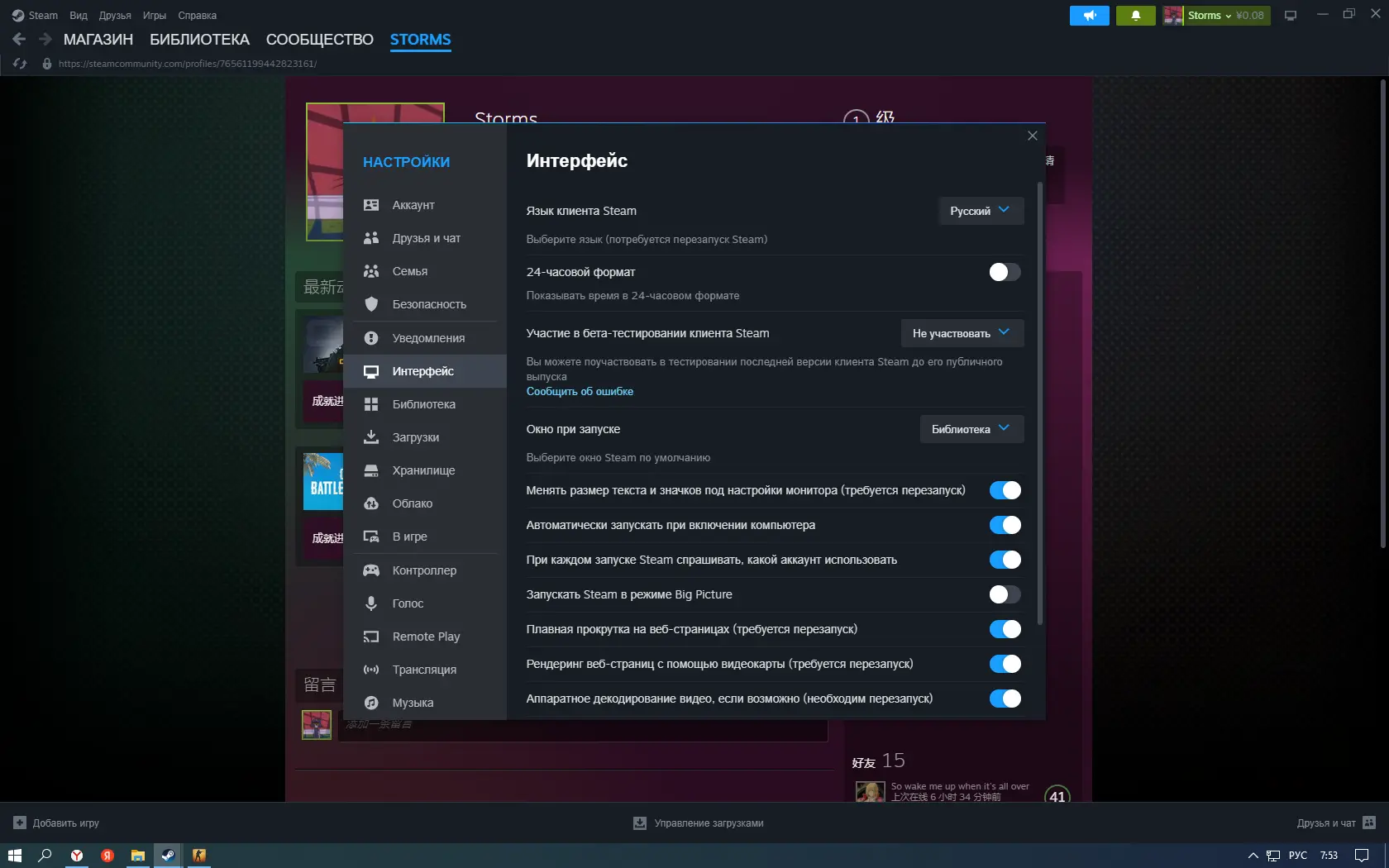Go back with the navigation arrow
This screenshot has height=868, width=1389.
coord(19,39)
